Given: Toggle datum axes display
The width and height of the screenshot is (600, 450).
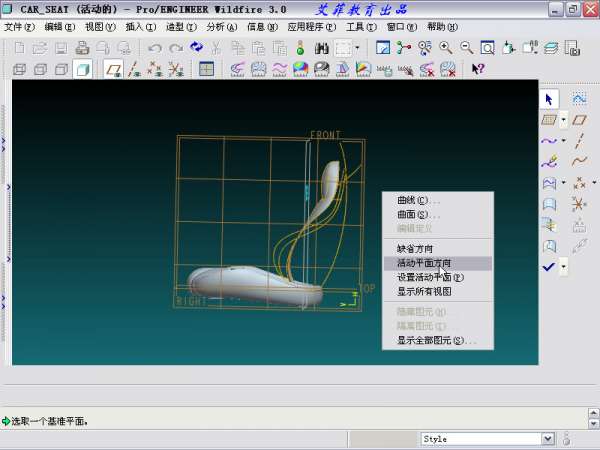Looking at the screenshot, I should [134, 69].
